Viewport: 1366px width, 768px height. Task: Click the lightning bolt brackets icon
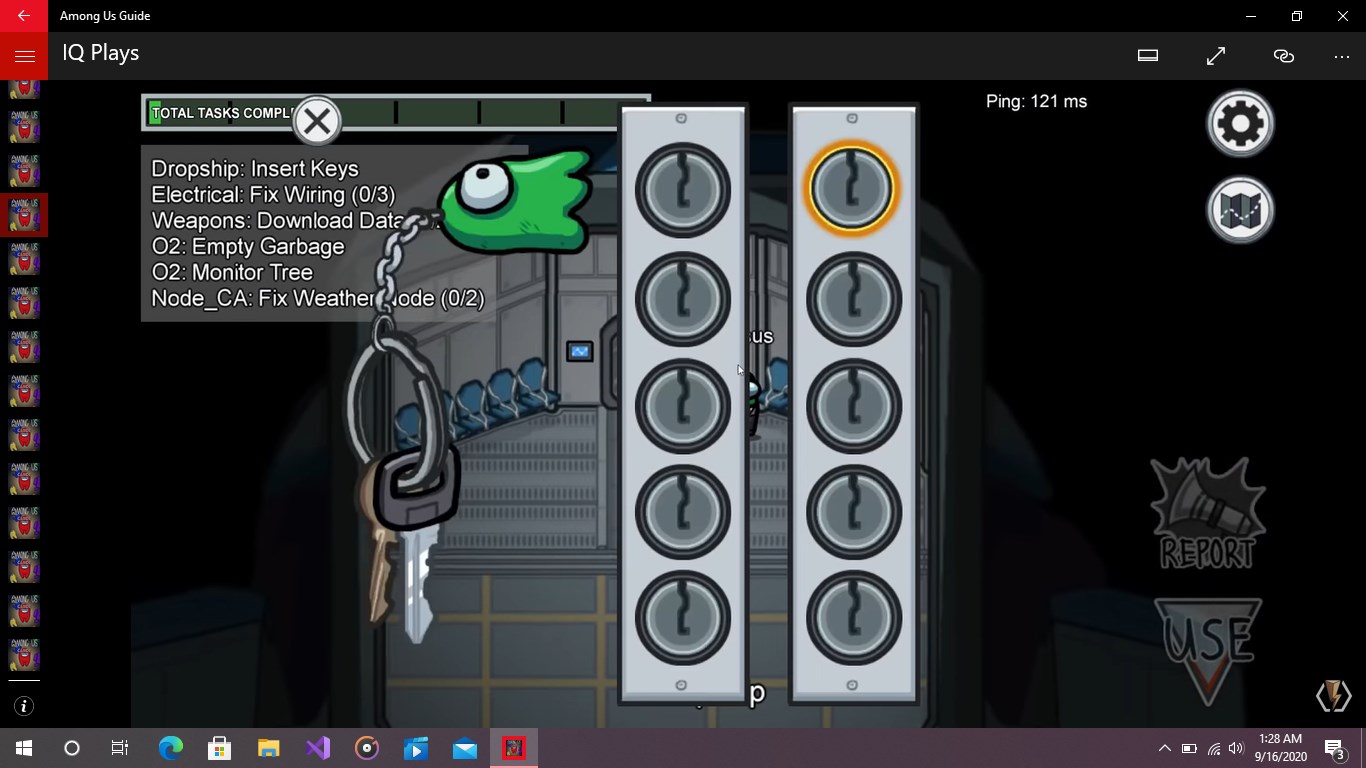tap(1334, 695)
